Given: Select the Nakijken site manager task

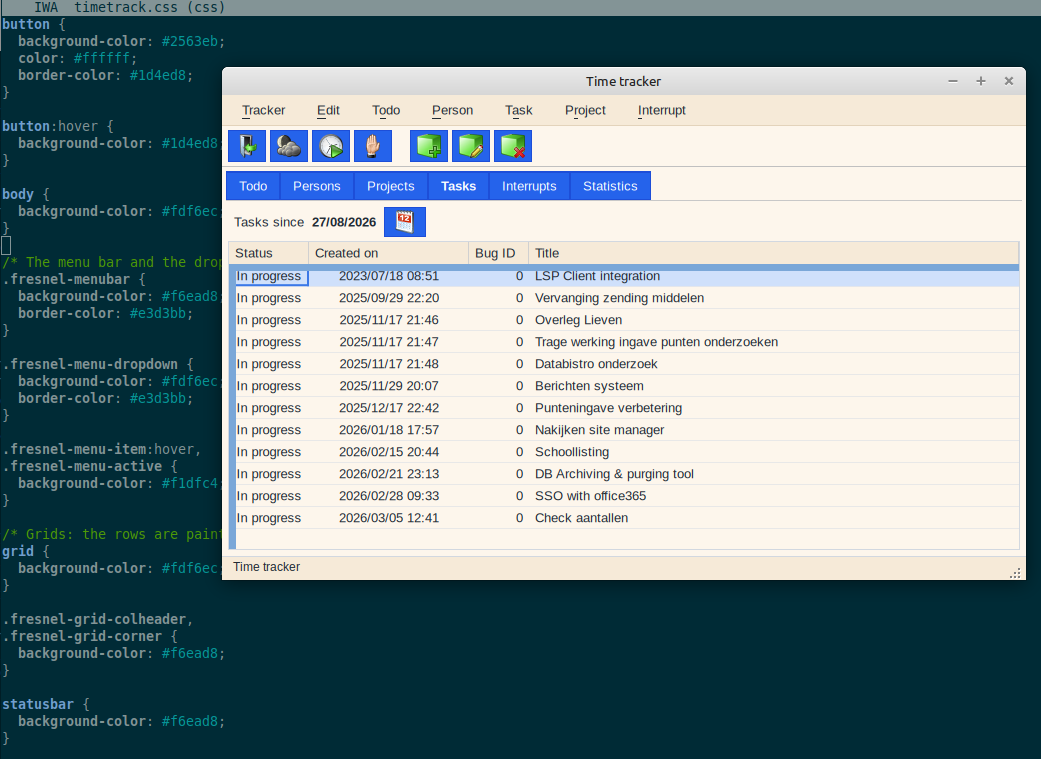Looking at the screenshot, I should click(627, 430).
